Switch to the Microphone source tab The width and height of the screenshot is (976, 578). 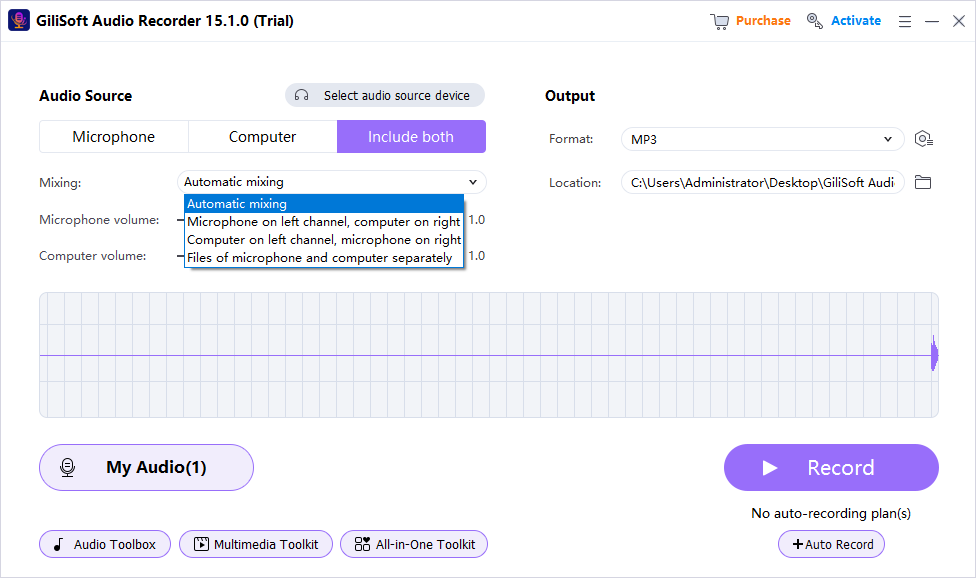[x=114, y=137]
